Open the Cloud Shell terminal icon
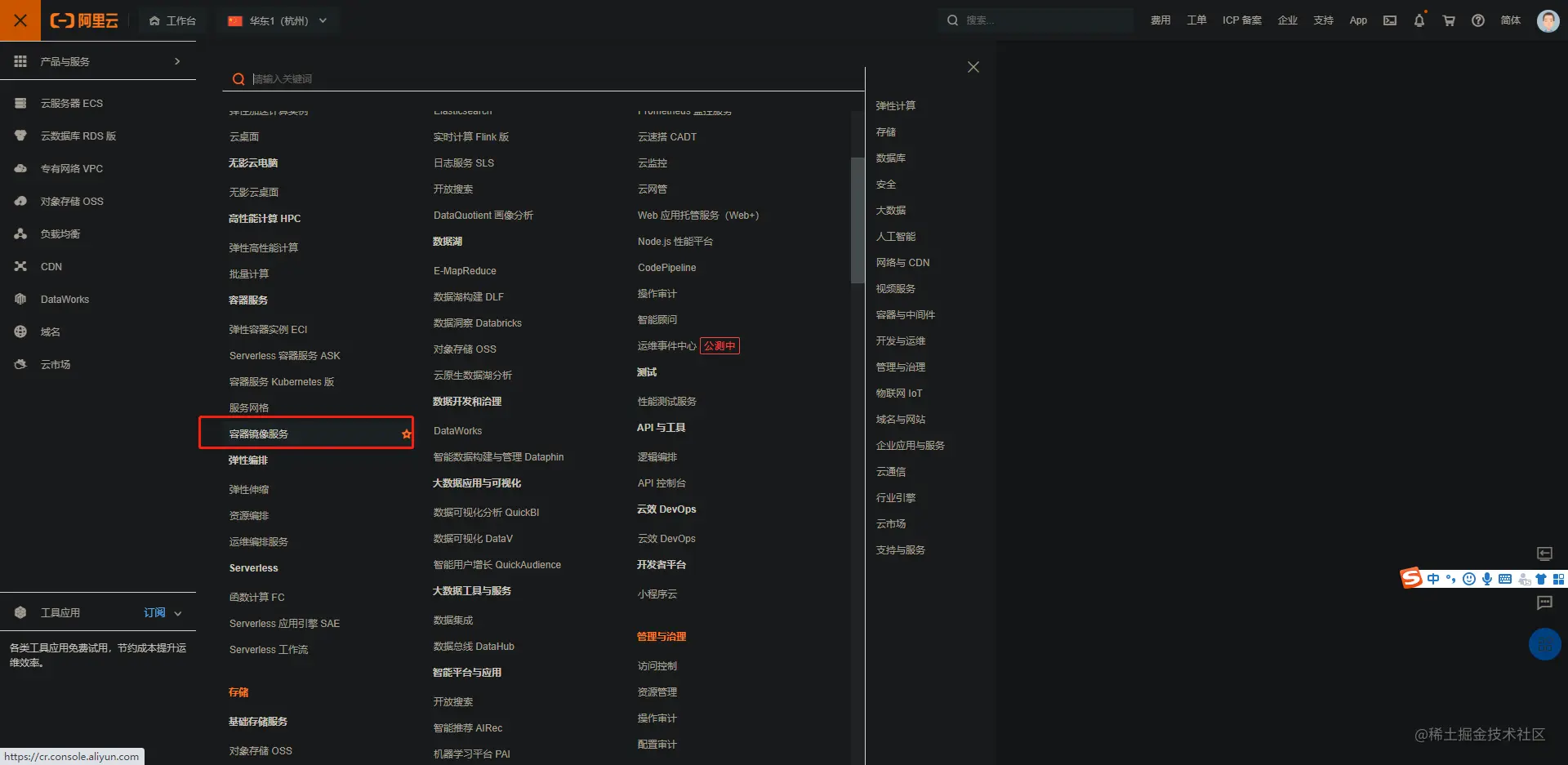1568x765 pixels. [1390, 20]
